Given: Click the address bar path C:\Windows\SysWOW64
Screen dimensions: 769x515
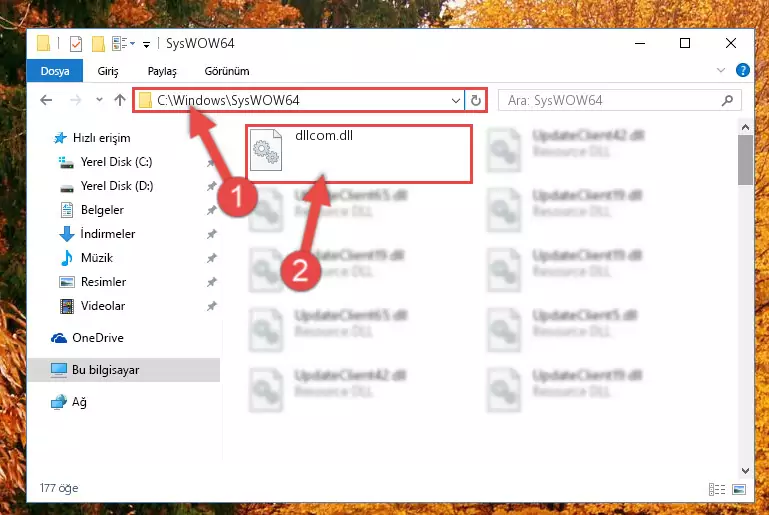Looking at the screenshot, I should [x=228, y=100].
